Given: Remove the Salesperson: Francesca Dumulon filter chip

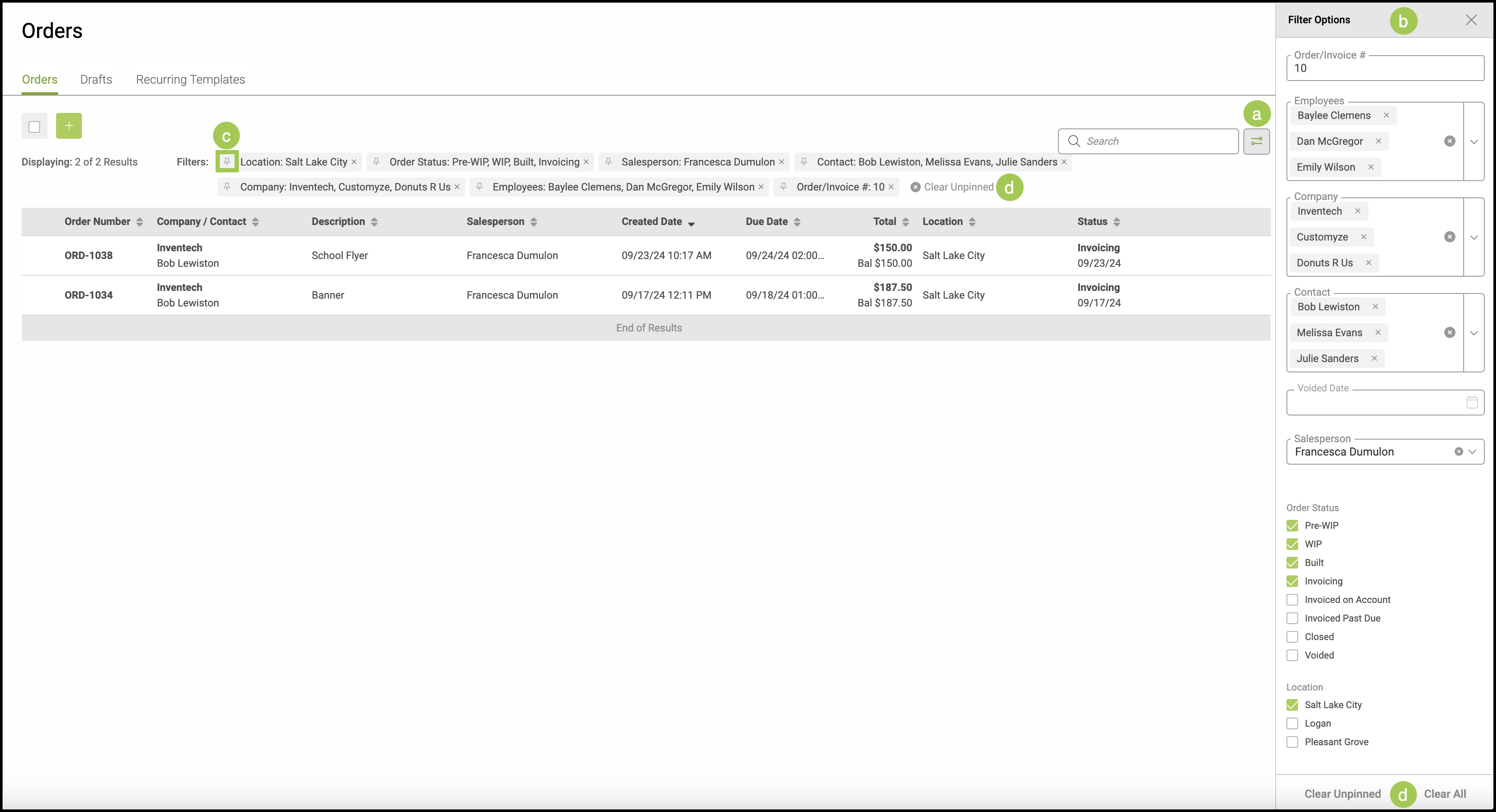Looking at the screenshot, I should coord(781,162).
